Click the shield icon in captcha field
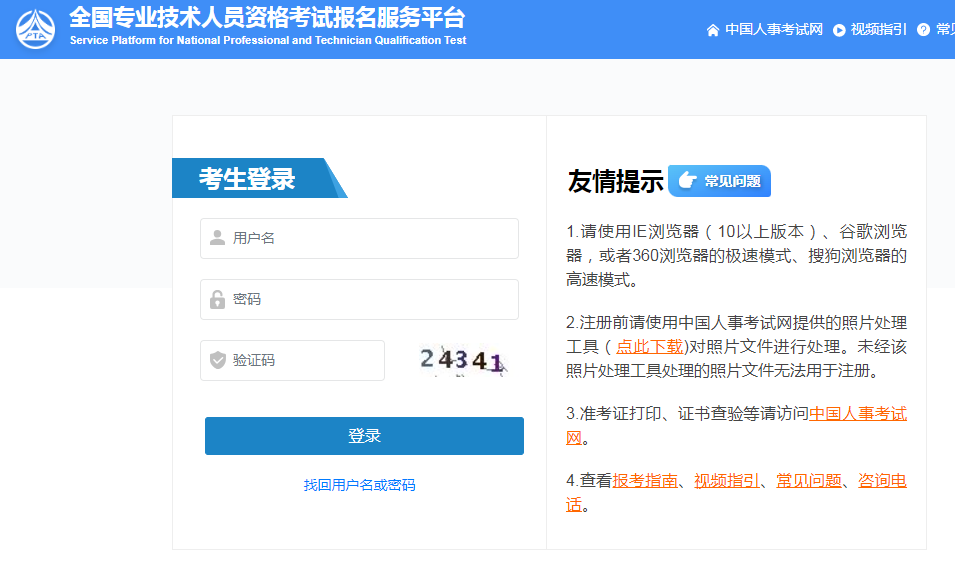 [x=217, y=360]
